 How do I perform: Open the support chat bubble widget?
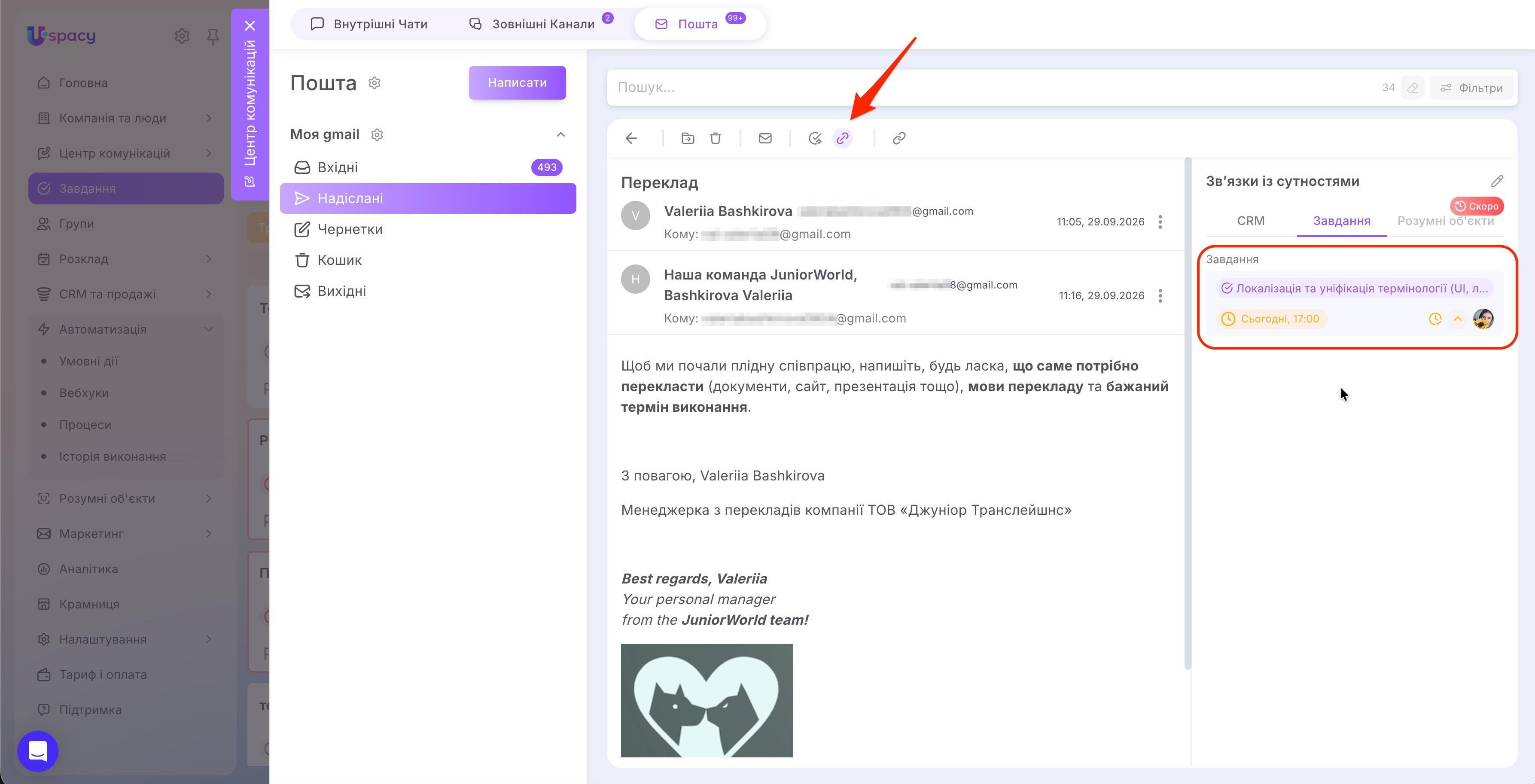tap(37, 751)
